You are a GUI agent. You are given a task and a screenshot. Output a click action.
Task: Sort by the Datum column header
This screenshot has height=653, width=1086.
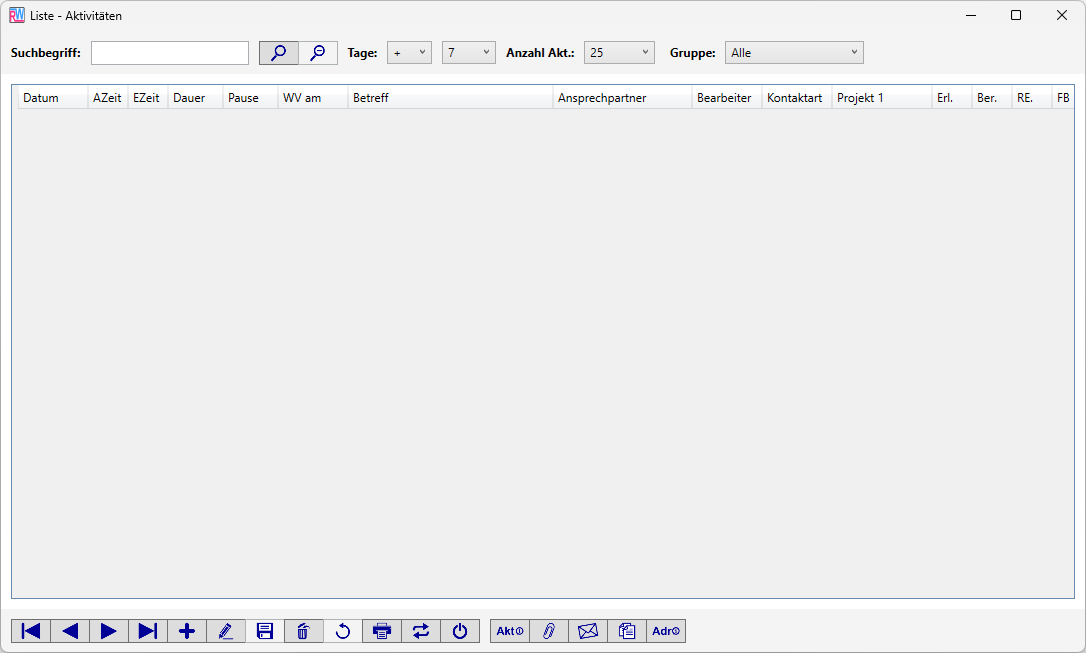point(53,98)
